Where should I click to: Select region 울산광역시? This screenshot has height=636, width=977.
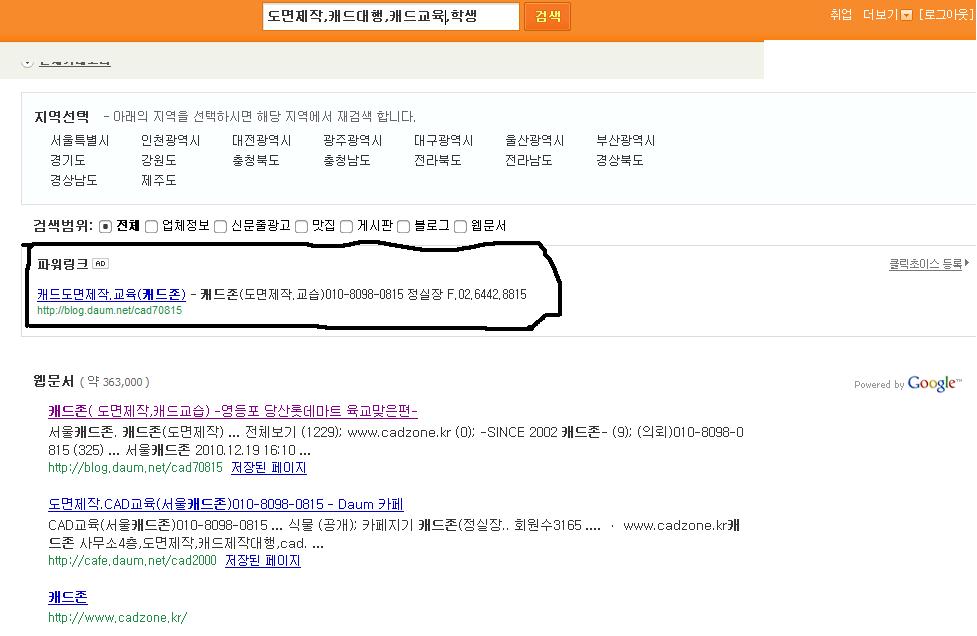pos(535,141)
